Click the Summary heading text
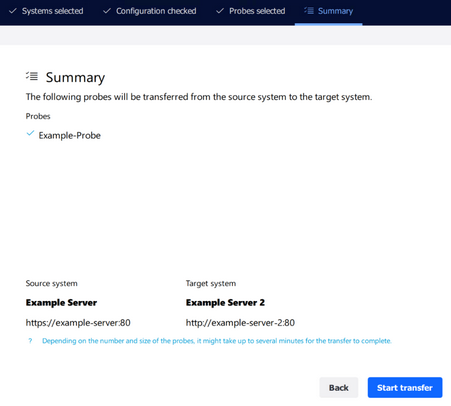 [x=75, y=77]
